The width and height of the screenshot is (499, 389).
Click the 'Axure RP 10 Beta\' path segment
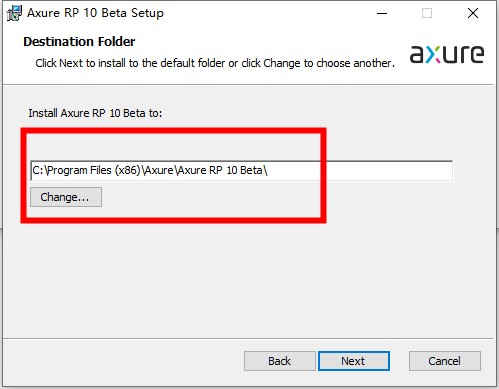pos(223,170)
